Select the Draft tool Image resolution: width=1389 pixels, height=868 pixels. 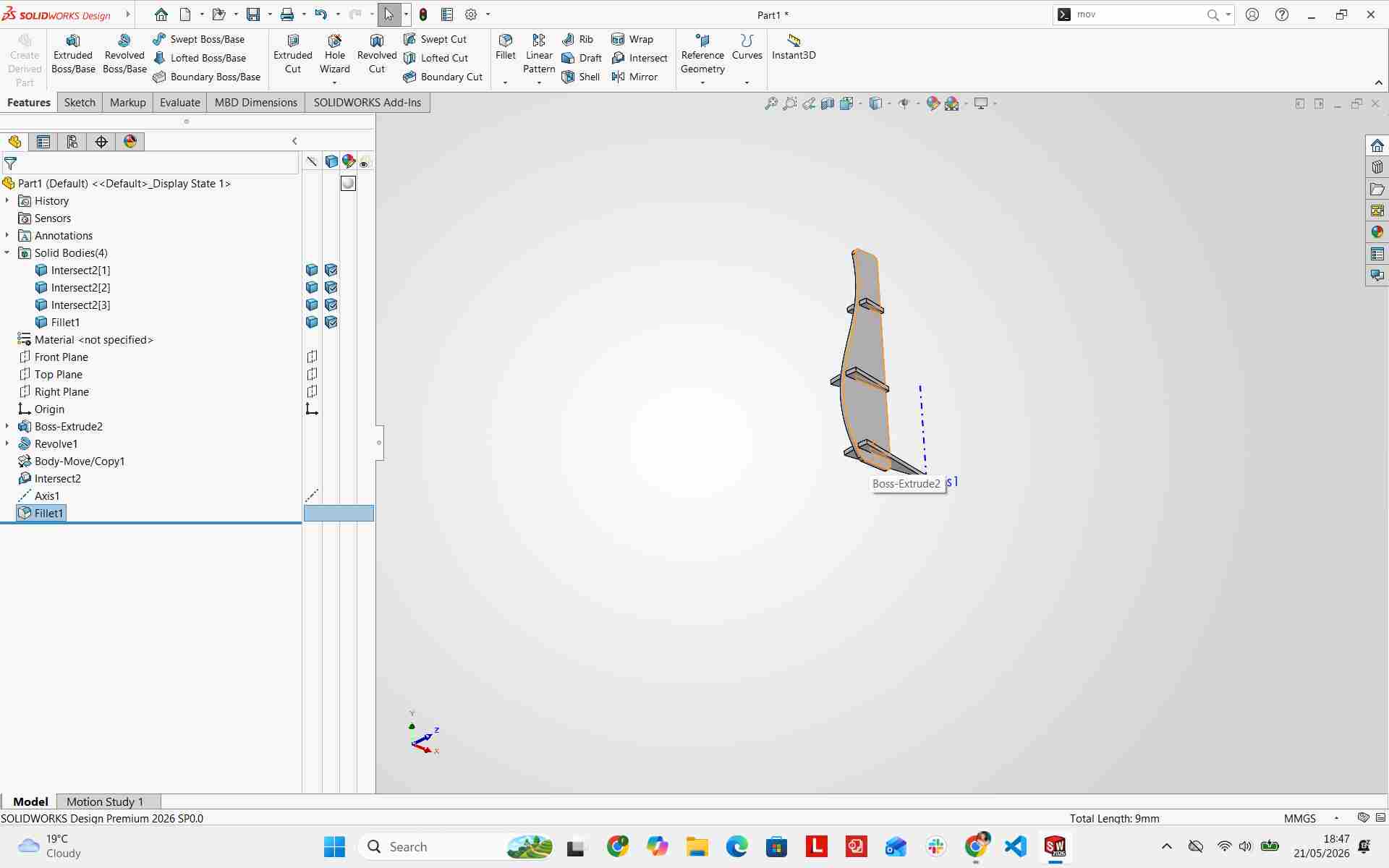coord(582,58)
